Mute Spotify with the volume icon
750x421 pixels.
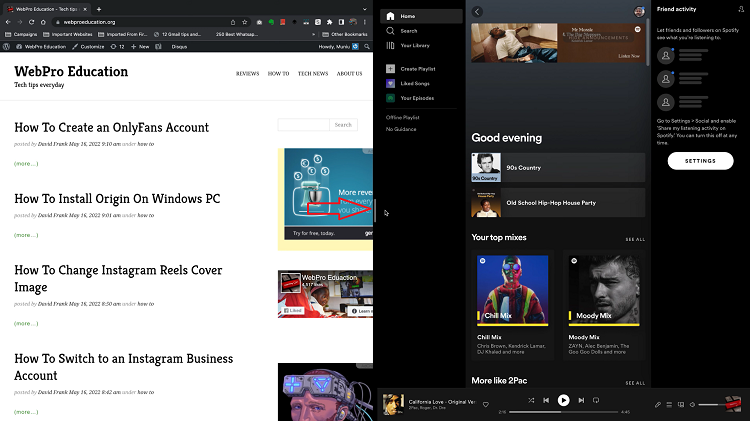point(692,405)
